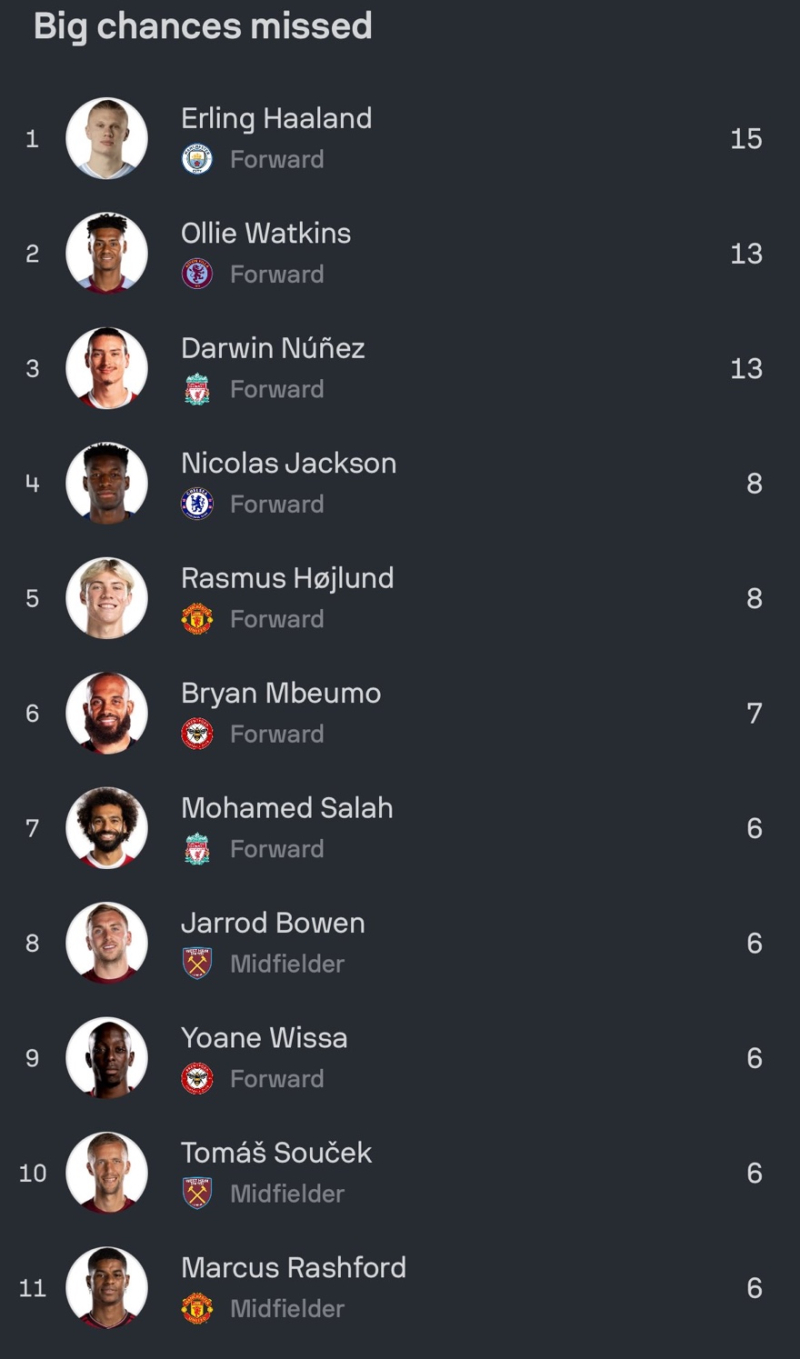Click the Brentford crest beside Yoane Wissa
The height and width of the screenshot is (1359, 800).
click(197, 1079)
